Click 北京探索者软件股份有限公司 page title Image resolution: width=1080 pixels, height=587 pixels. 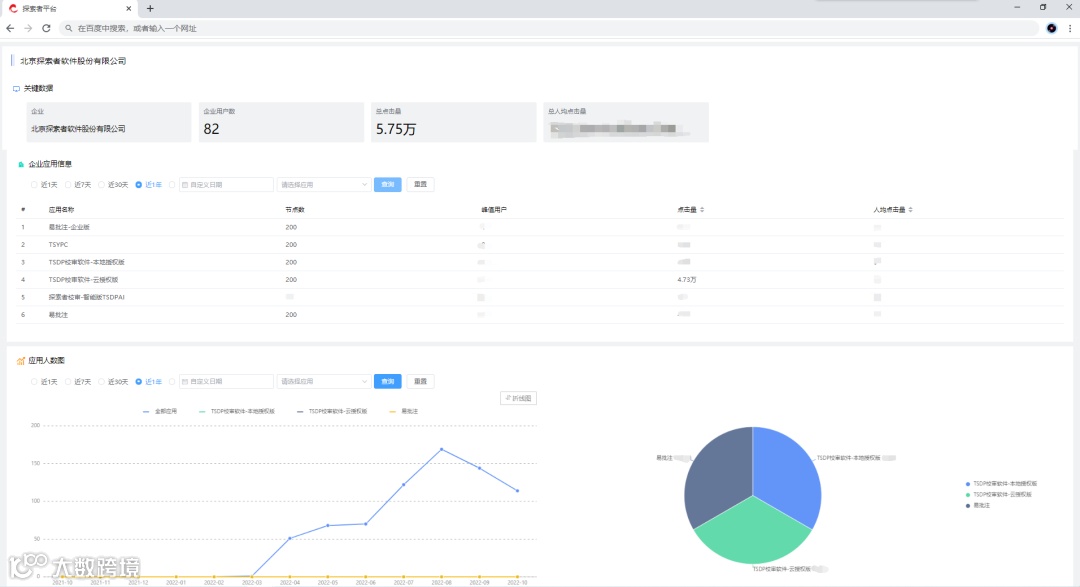pos(73,61)
